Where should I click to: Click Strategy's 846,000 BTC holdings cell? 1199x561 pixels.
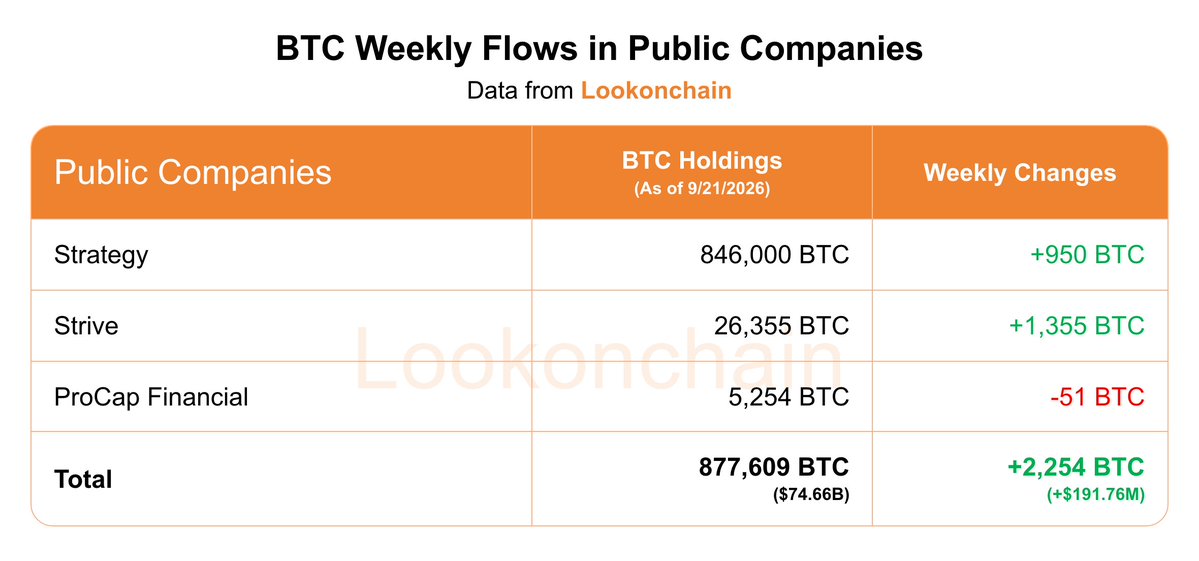pyautogui.click(x=775, y=255)
